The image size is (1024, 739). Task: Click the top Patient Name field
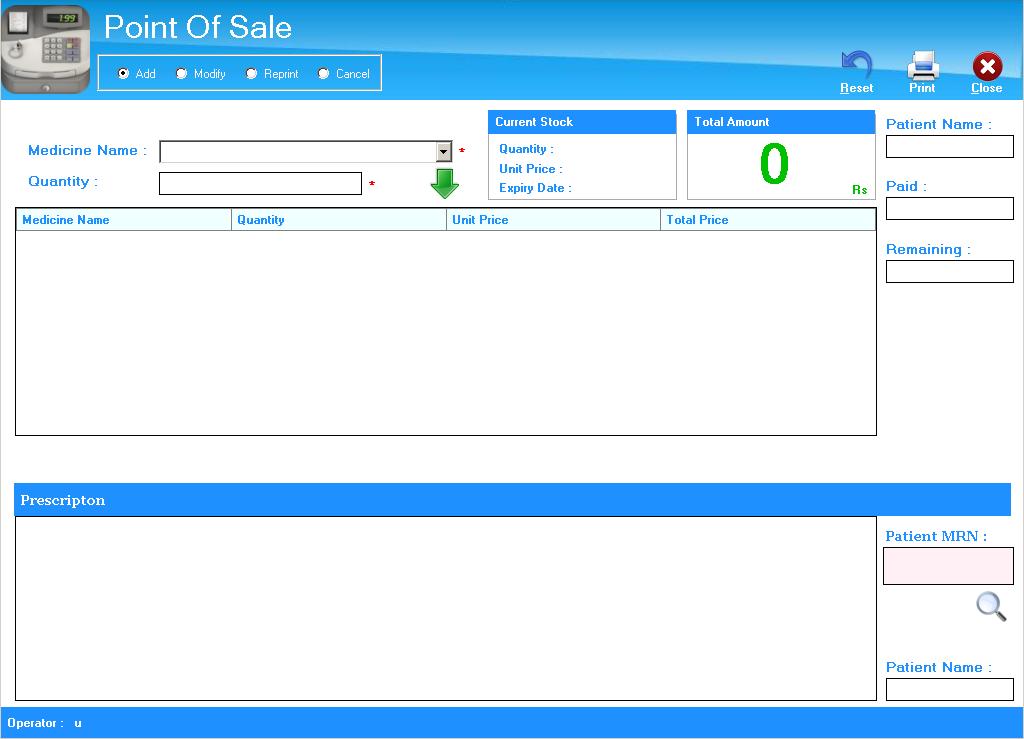pos(950,146)
